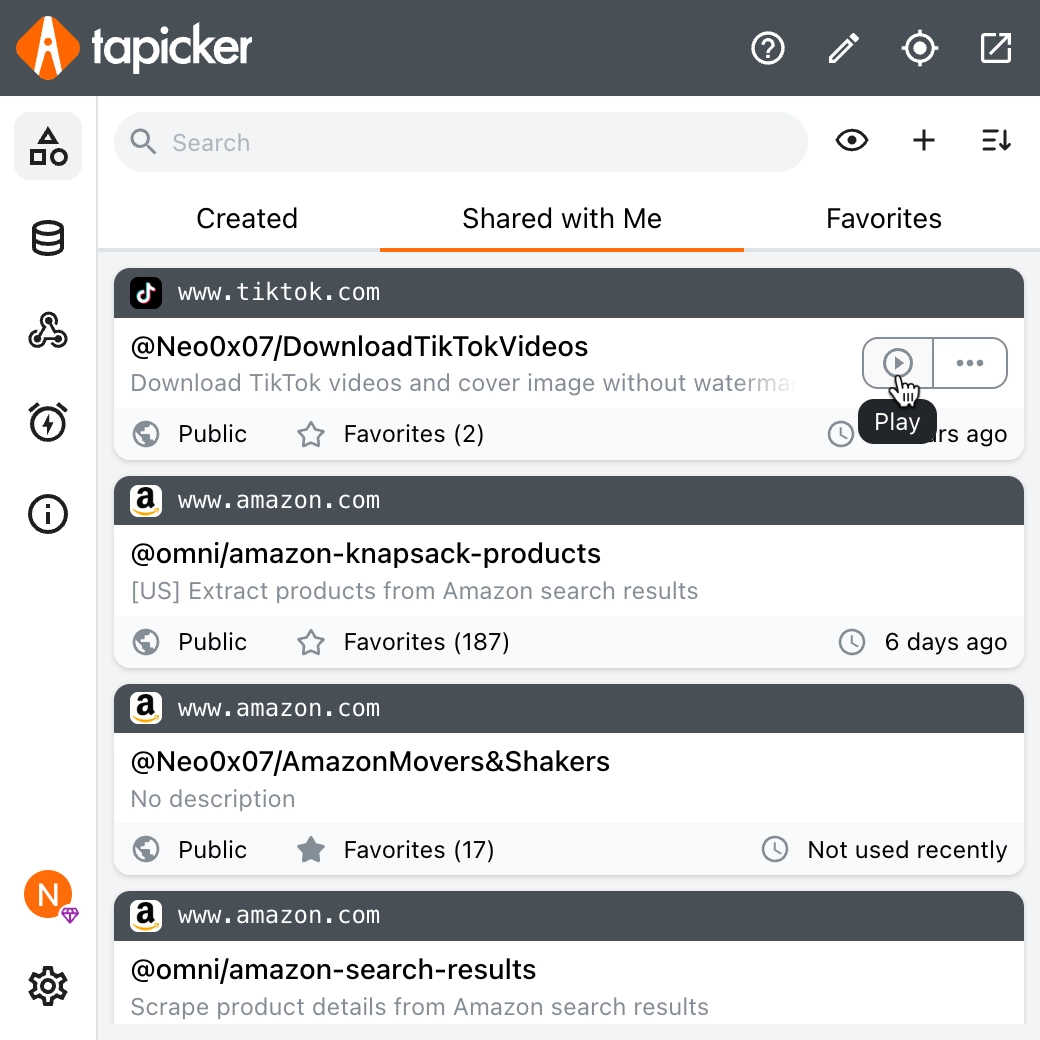
Task: Star the amazon-knapsack-products recipe
Action: 312,642
